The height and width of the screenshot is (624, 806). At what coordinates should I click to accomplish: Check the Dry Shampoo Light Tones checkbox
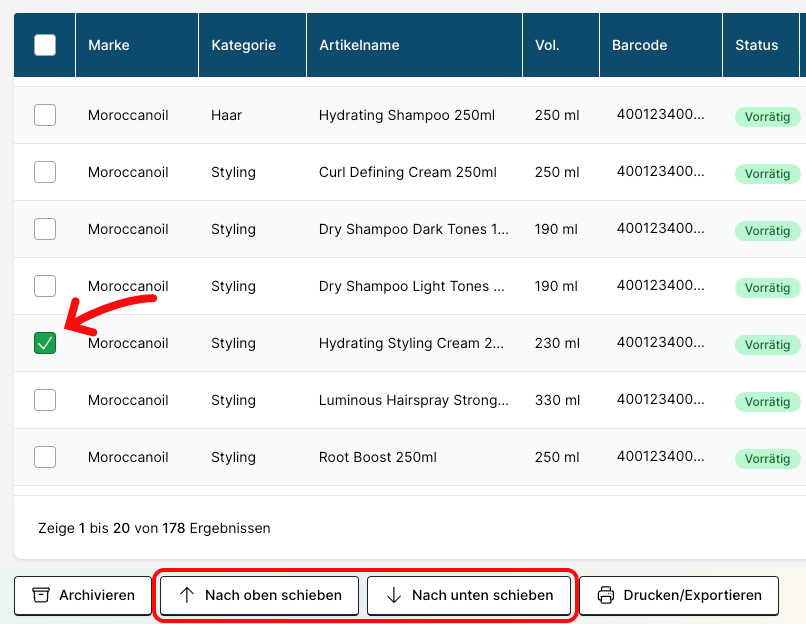coord(45,286)
